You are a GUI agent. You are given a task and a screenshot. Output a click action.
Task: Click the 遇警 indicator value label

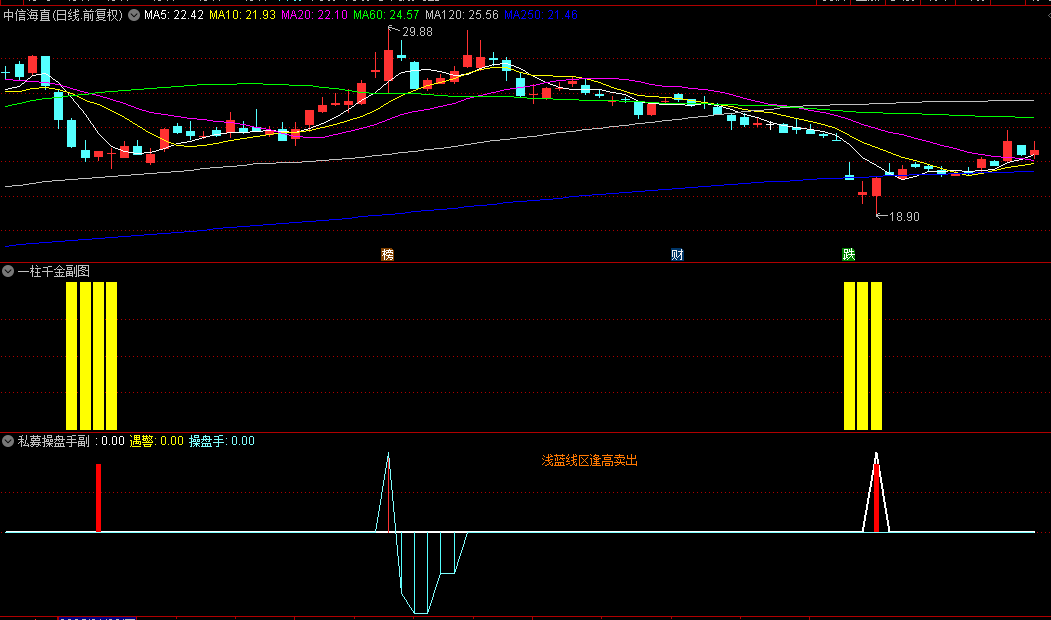pyautogui.click(x=157, y=441)
